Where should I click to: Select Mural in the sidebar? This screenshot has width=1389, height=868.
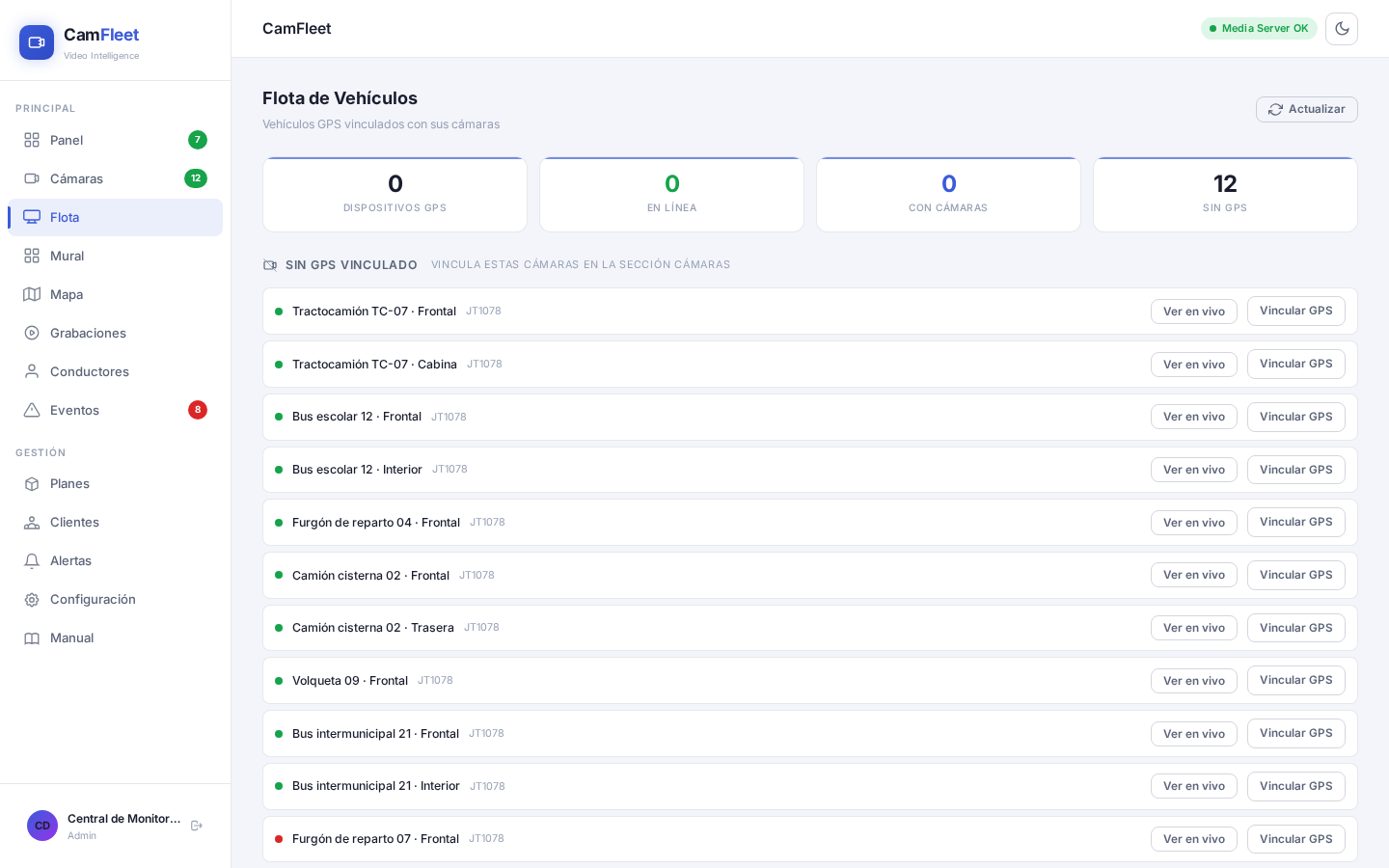pyautogui.click(x=115, y=256)
